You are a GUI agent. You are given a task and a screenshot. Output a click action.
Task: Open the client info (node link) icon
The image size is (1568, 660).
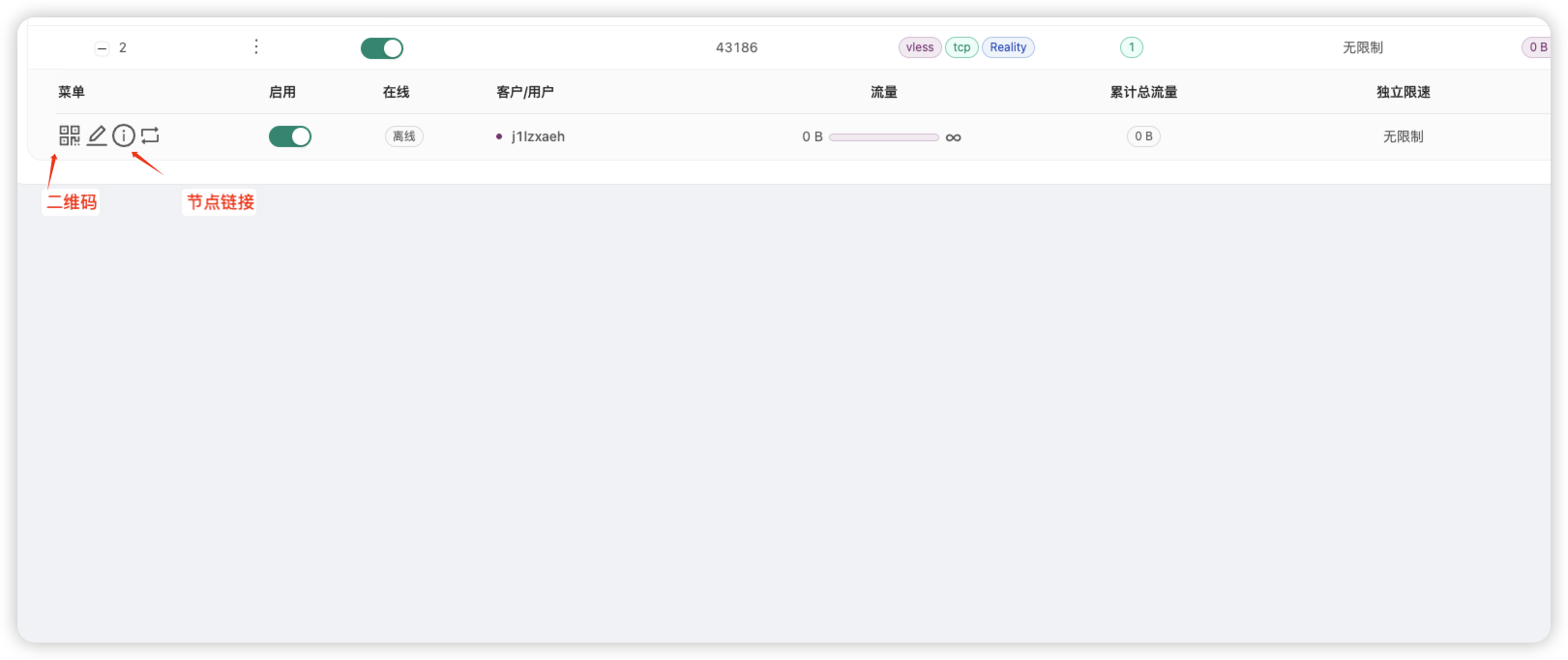pyautogui.click(x=124, y=136)
